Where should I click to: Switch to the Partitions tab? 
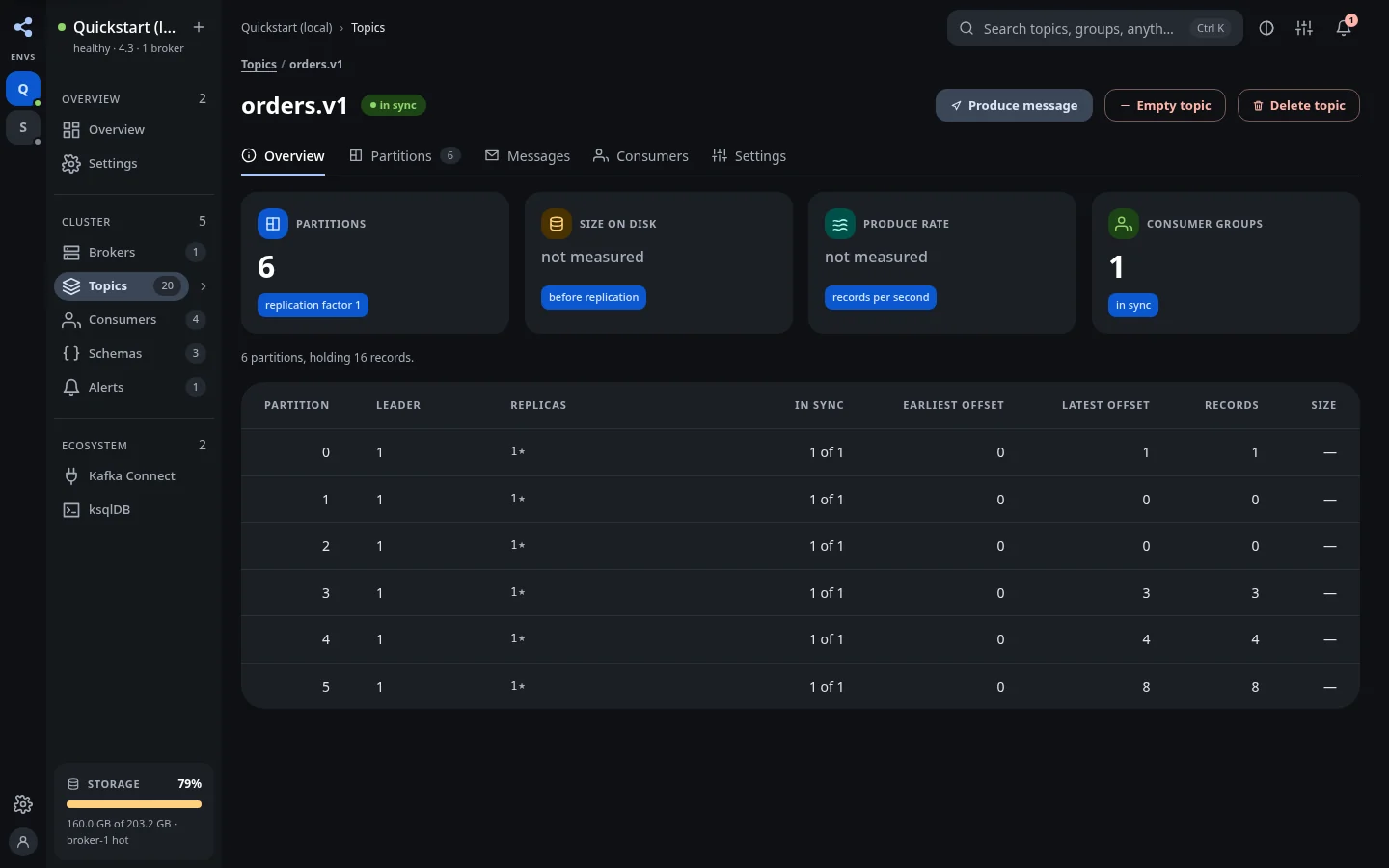pyautogui.click(x=404, y=156)
